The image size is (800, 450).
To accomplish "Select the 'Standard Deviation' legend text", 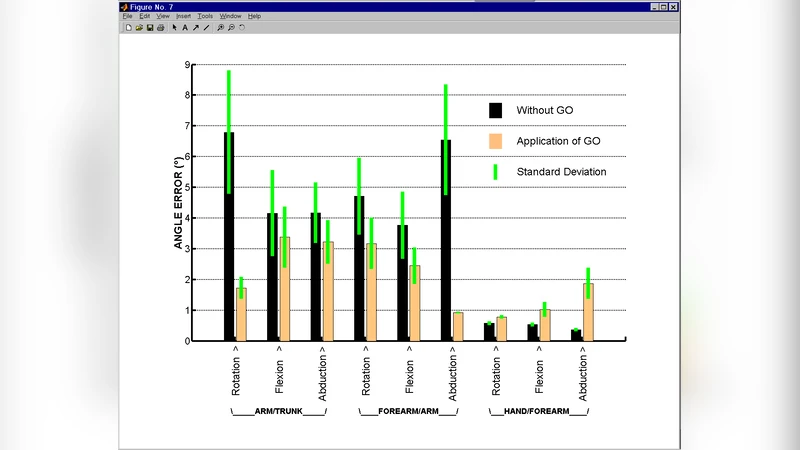I will coord(561,172).
